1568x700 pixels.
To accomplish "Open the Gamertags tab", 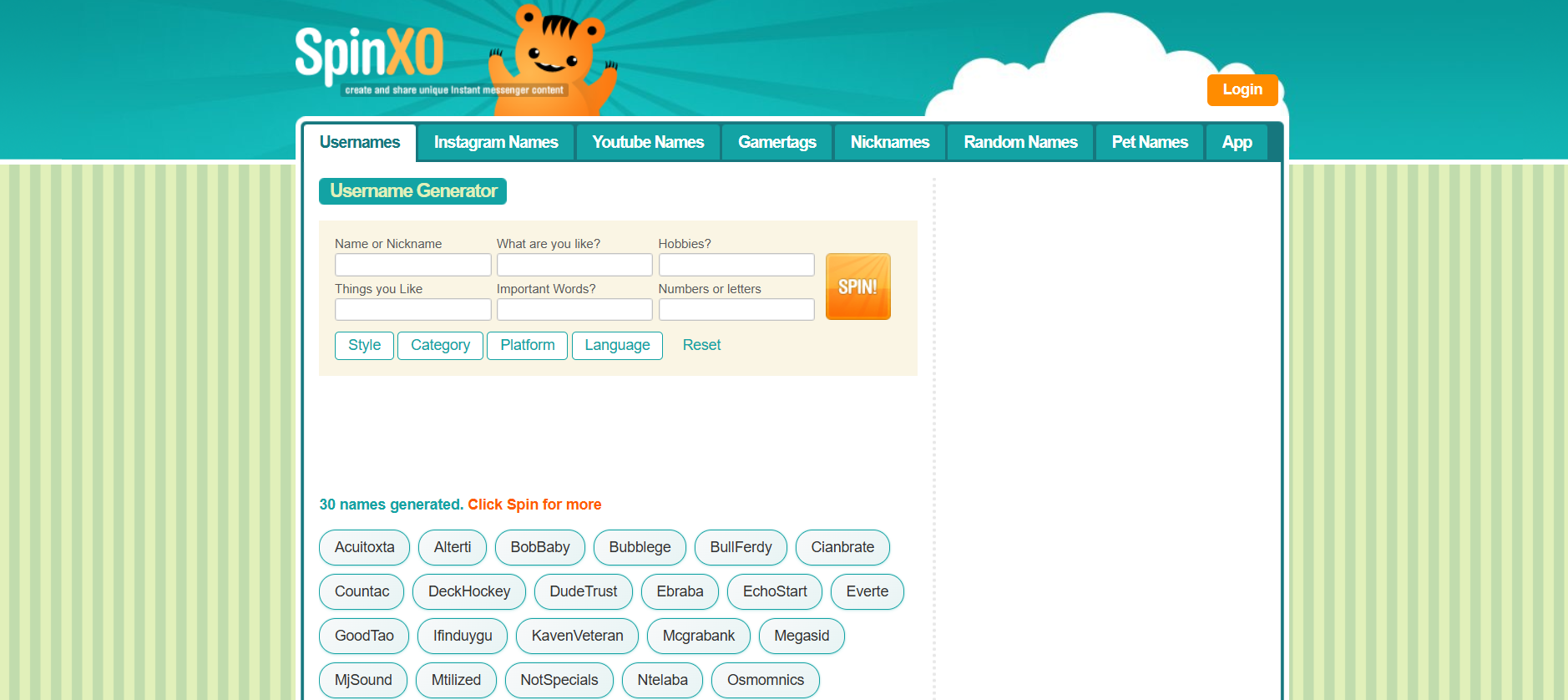I will click(x=777, y=142).
